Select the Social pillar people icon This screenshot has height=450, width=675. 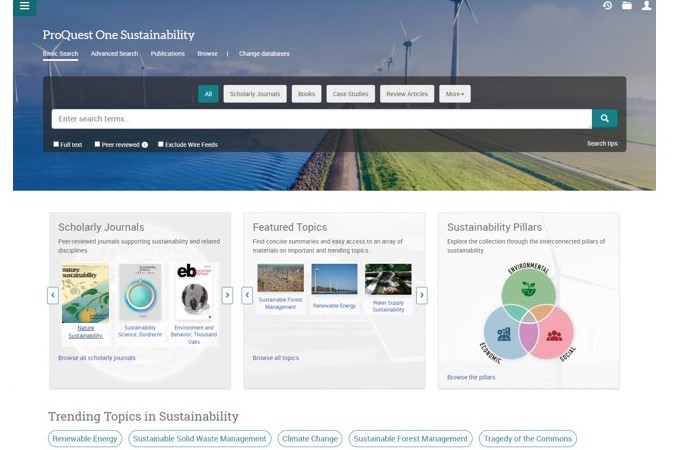[554, 334]
